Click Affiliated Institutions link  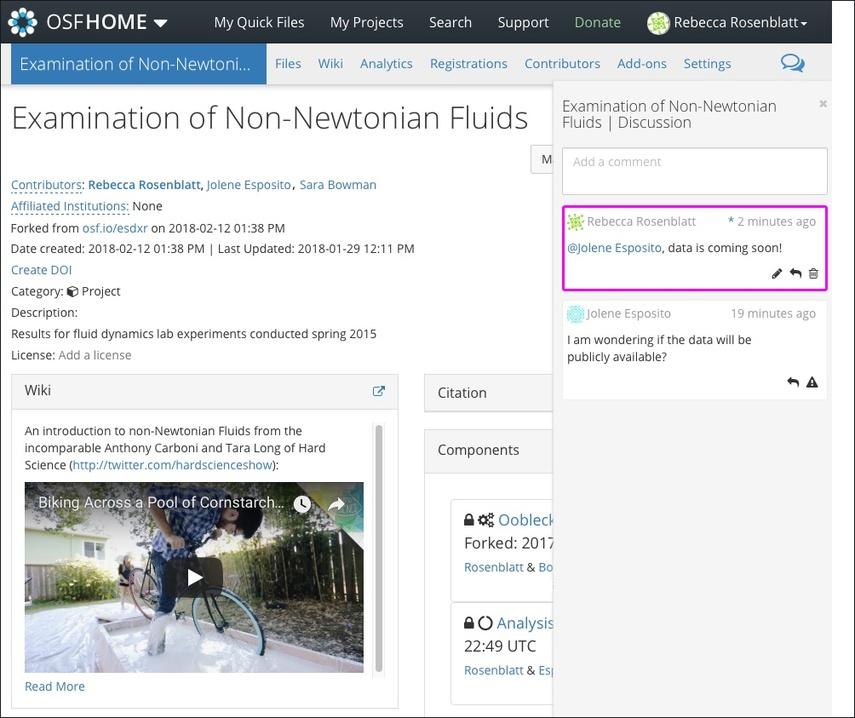(69, 206)
